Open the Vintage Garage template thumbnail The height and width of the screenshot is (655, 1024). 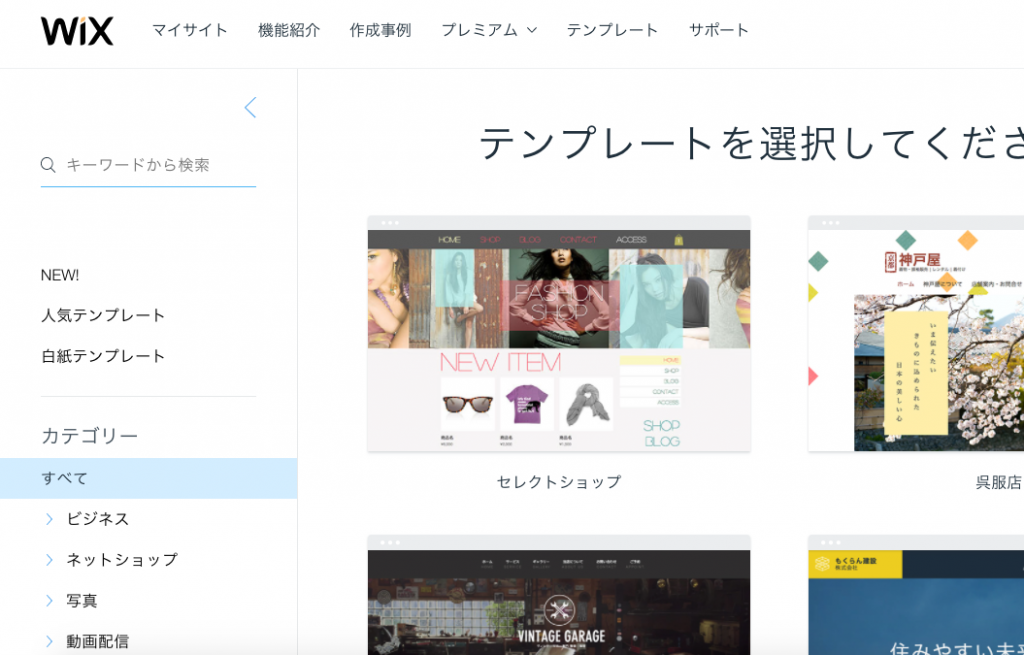click(x=559, y=595)
